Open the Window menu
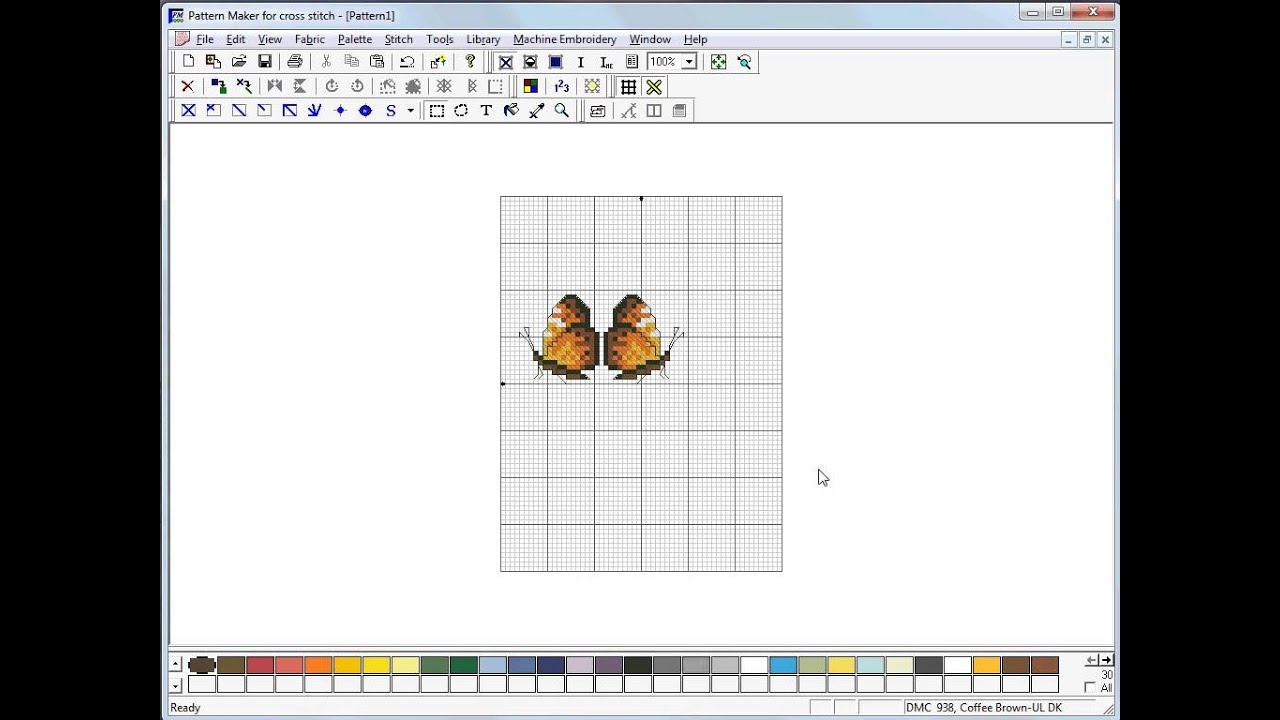This screenshot has width=1280, height=720. [x=650, y=39]
